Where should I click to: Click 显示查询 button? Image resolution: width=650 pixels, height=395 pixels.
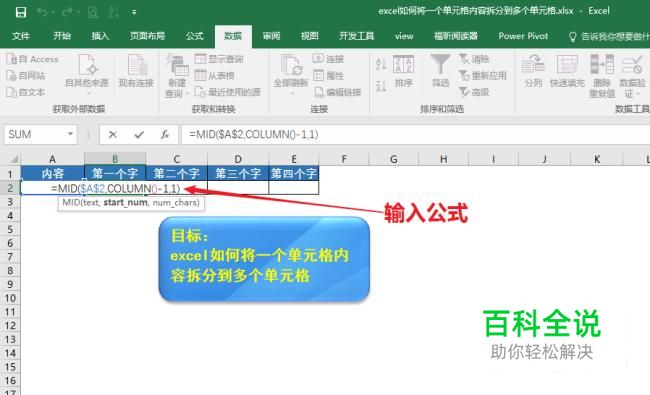point(219,59)
